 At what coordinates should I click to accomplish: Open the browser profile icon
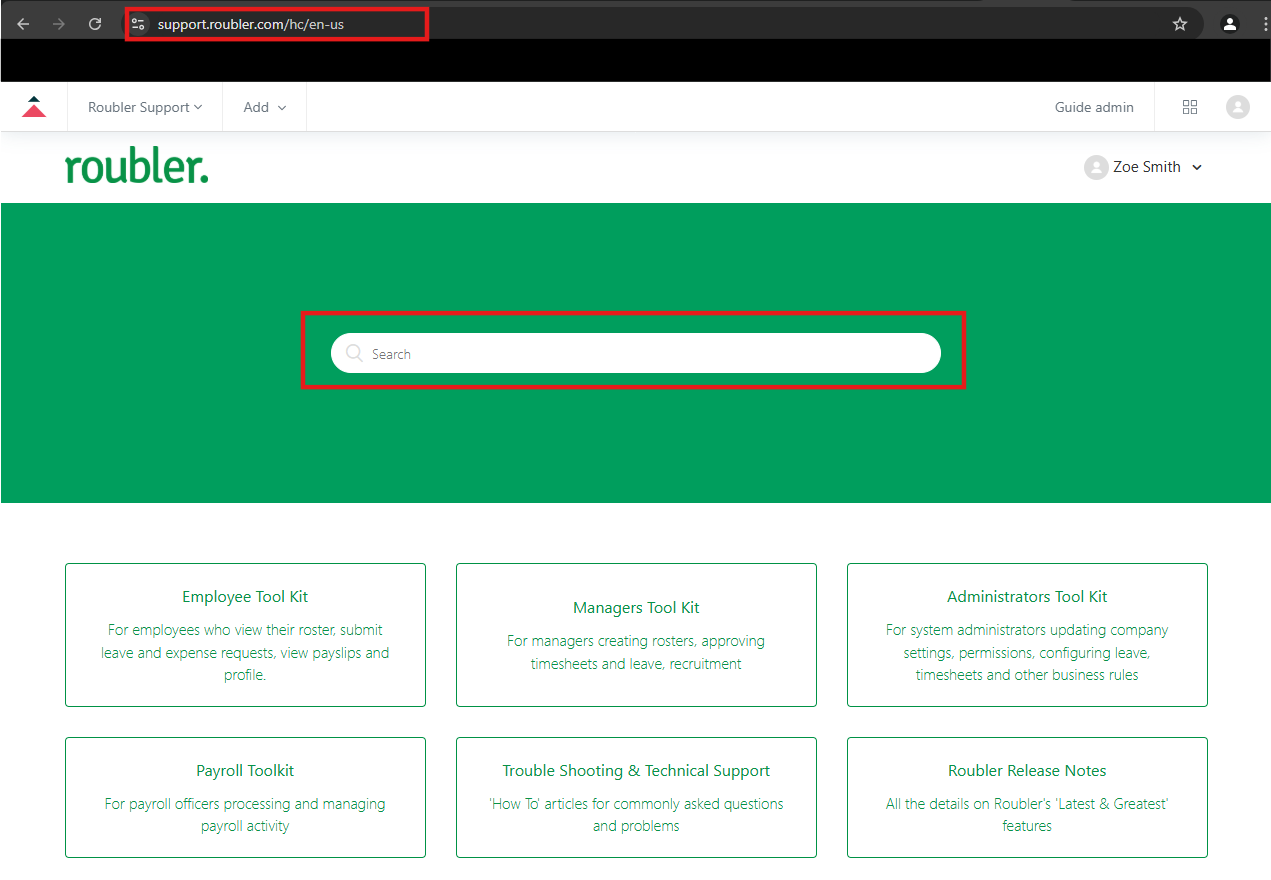1230,24
